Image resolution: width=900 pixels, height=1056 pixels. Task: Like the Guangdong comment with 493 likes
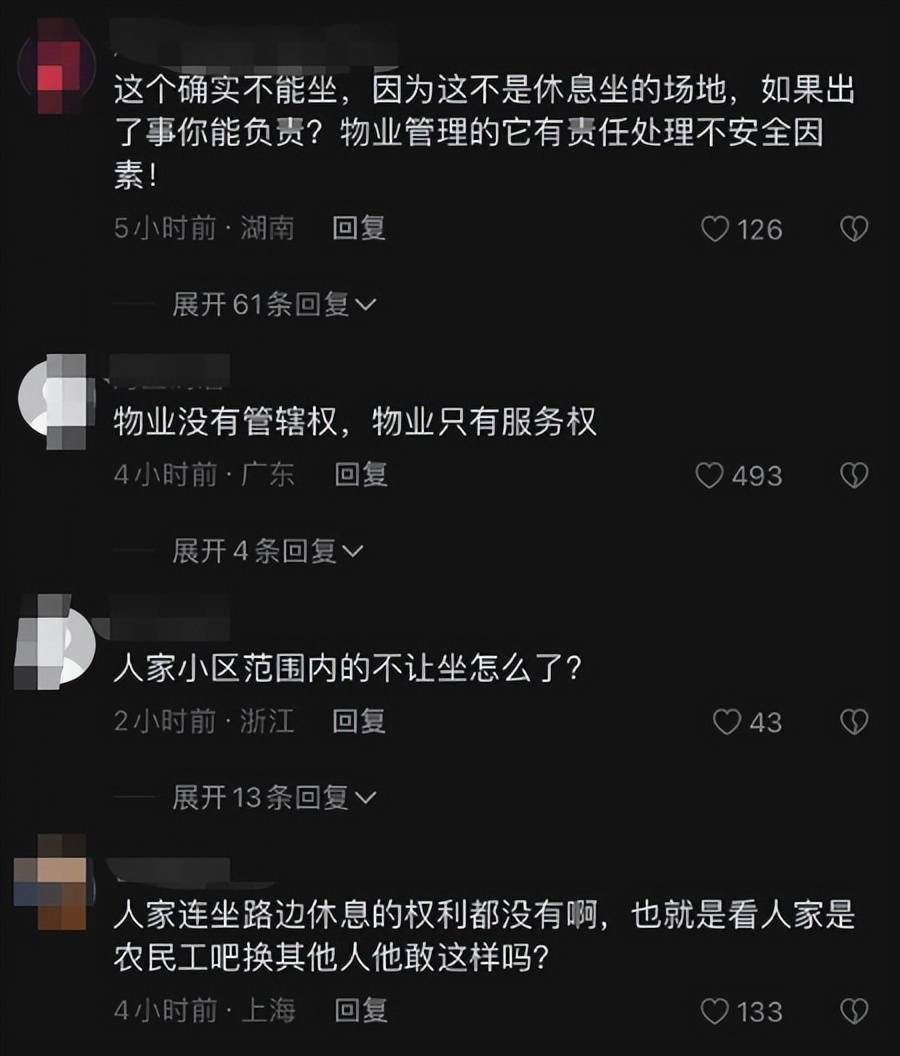[x=709, y=475]
